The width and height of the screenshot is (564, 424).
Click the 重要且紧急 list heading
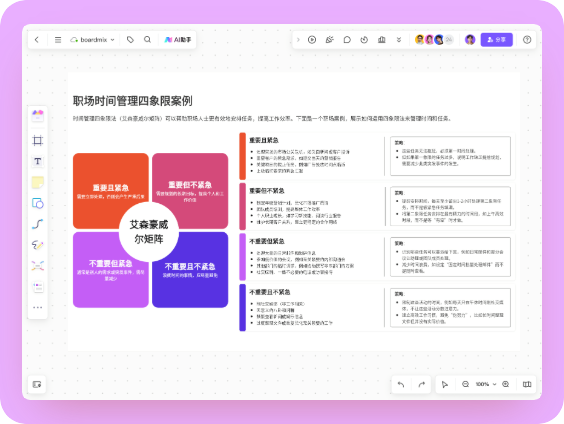click(264, 140)
